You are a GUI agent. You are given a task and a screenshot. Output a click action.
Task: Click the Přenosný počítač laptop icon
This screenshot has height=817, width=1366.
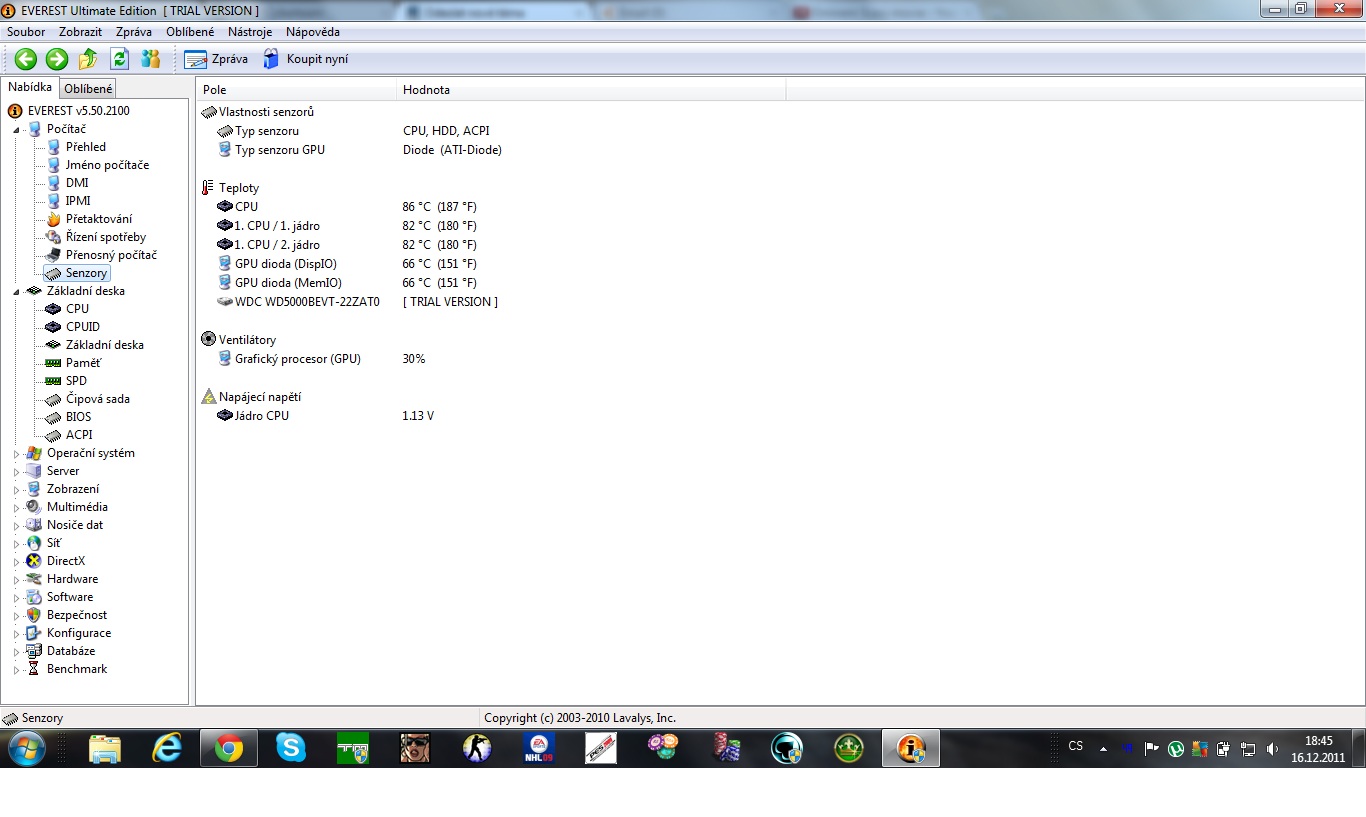(x=54, y=255)
